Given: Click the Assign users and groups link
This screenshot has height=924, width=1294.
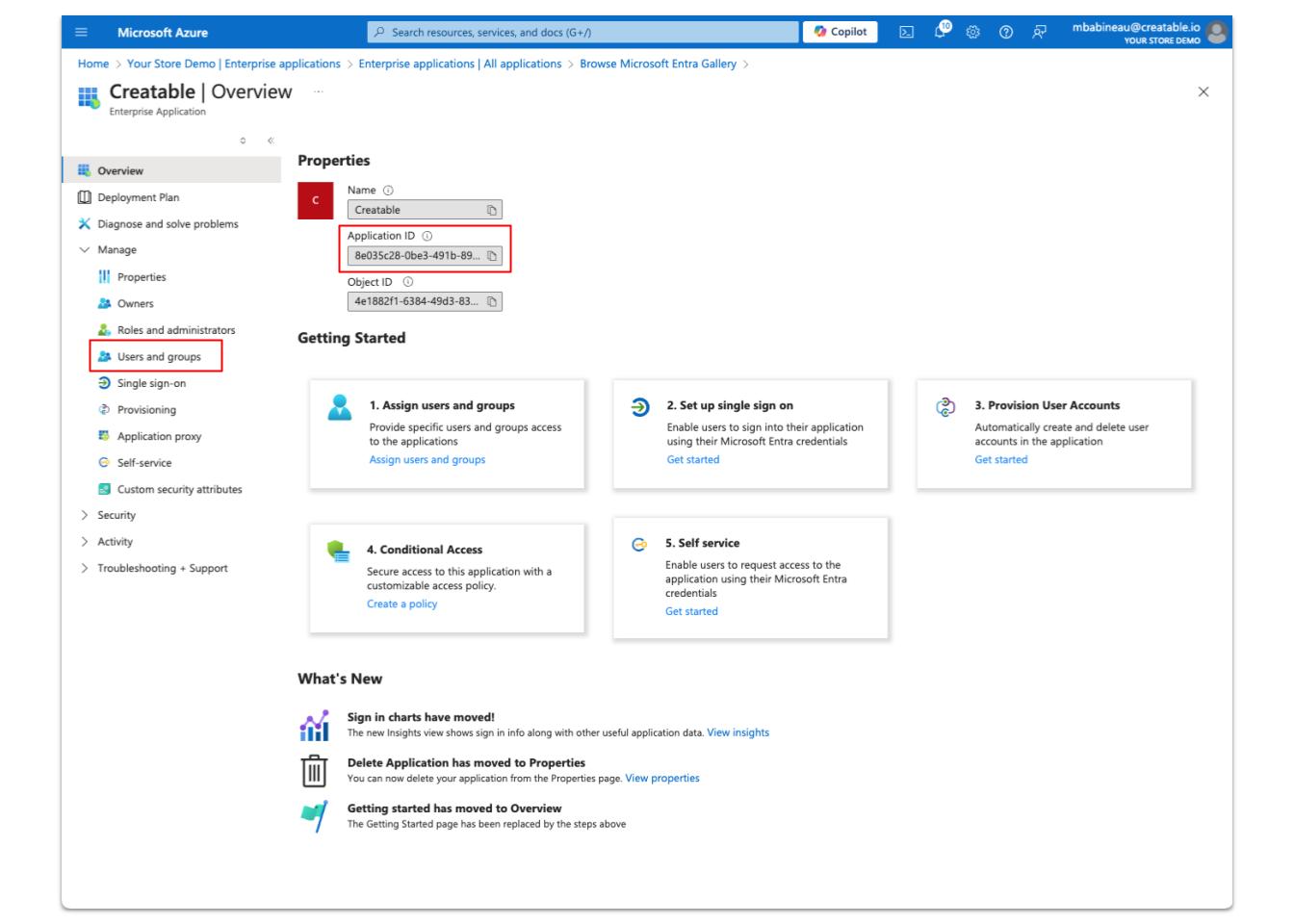Looking at the screenshot, I should pyautogui.click(x=427, y=460).
